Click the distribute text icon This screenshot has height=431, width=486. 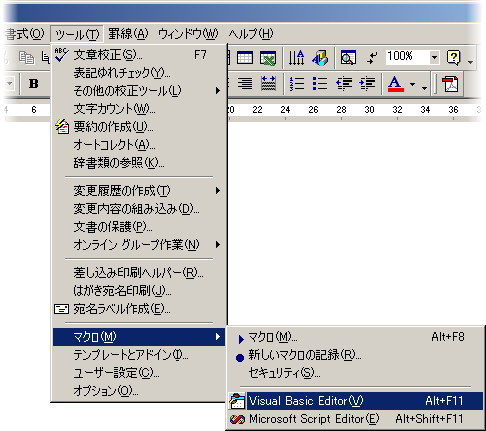[268, 83]
